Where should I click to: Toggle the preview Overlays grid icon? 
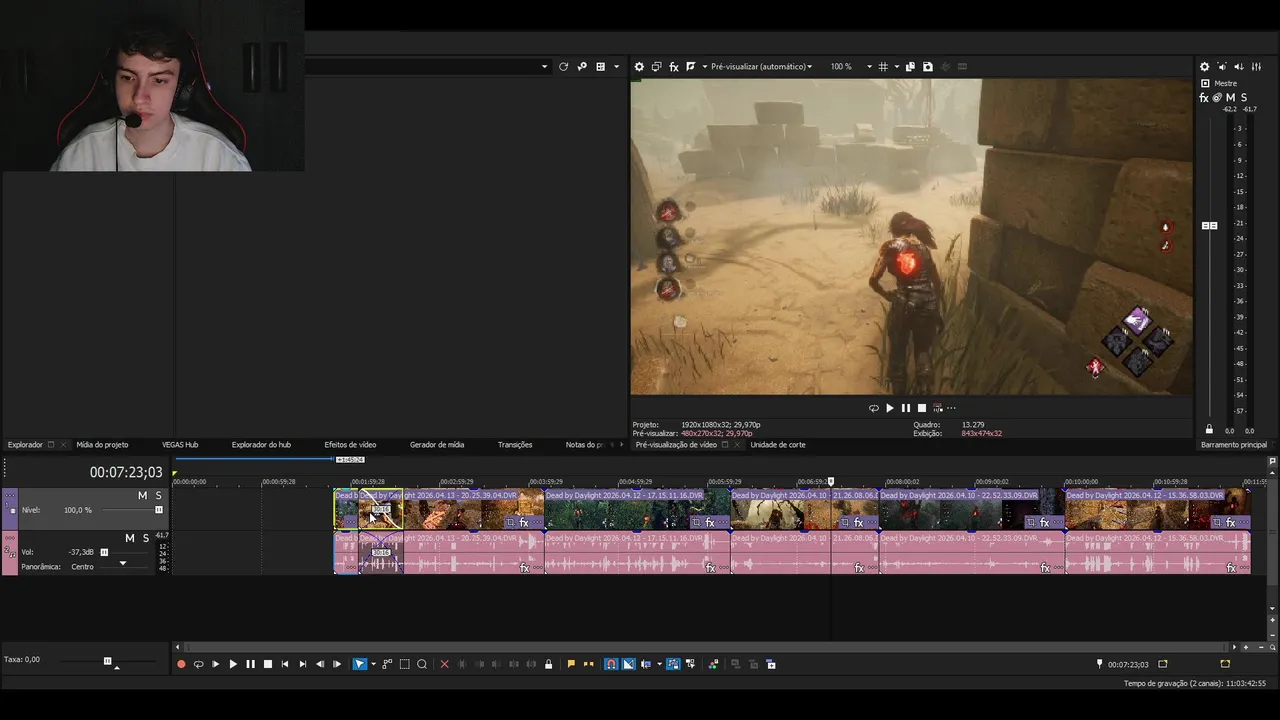[883, 67]
